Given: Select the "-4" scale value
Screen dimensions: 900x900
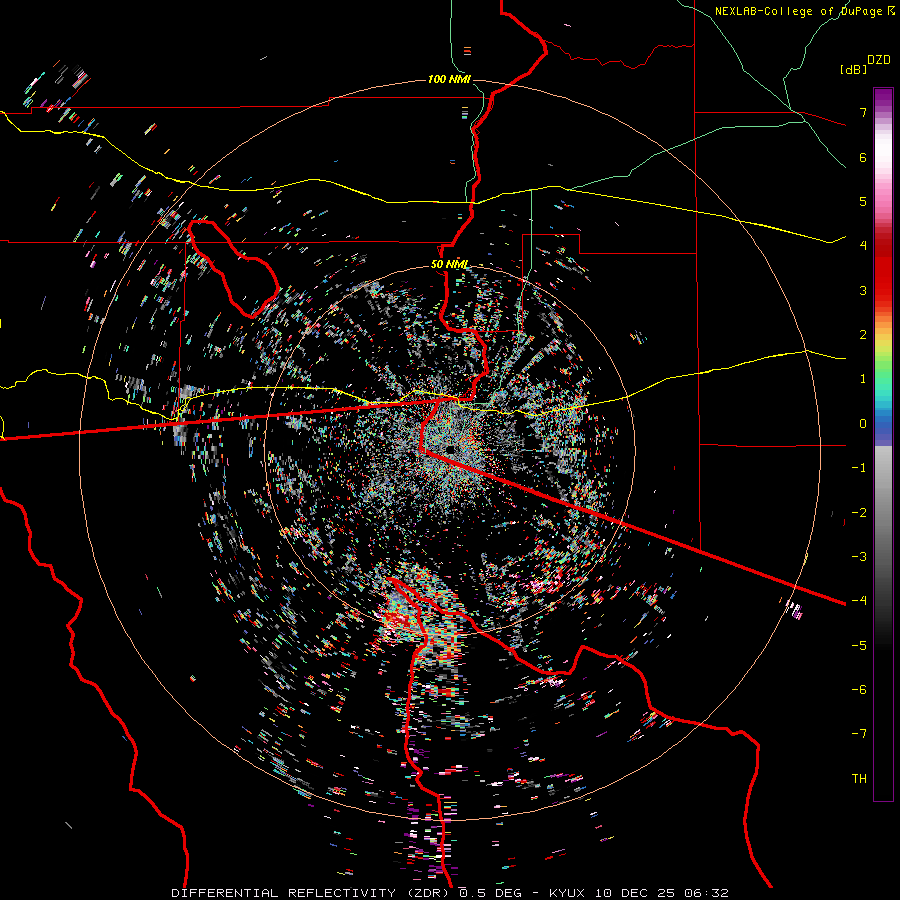Looking at the screenshot, I should tap(859, 601).
